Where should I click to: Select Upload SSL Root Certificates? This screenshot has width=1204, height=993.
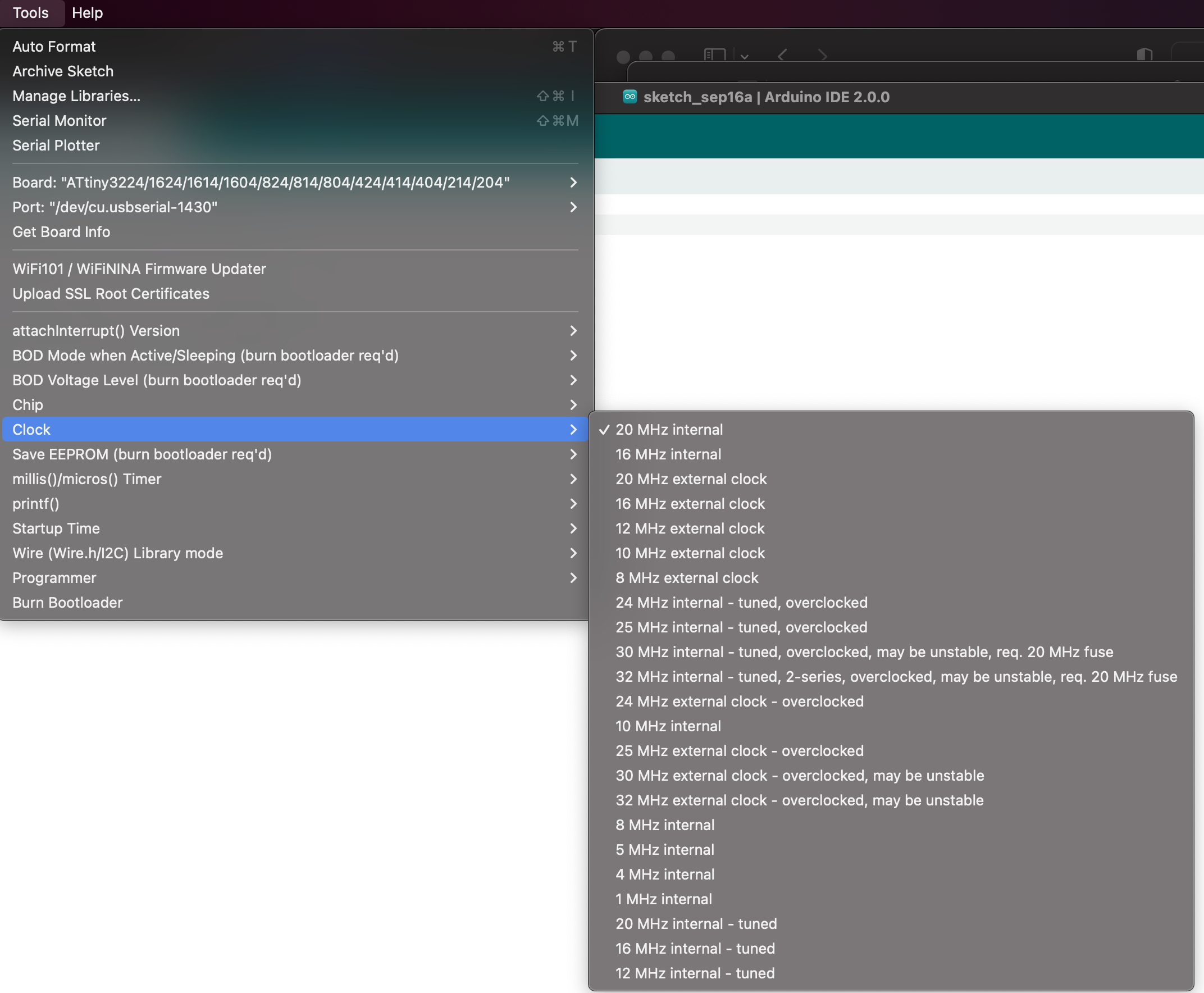[295, 293]
